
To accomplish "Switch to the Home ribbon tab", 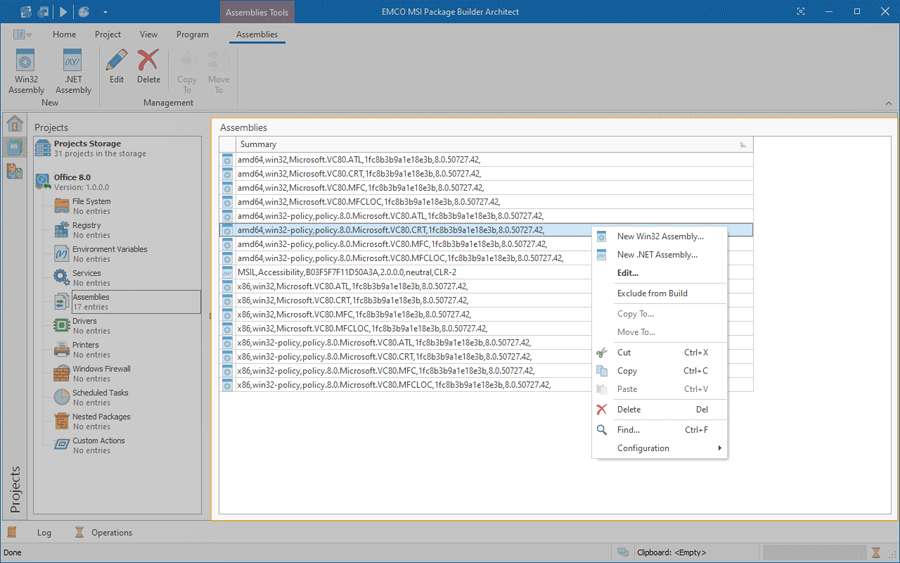I will click(x=64, y=34).
